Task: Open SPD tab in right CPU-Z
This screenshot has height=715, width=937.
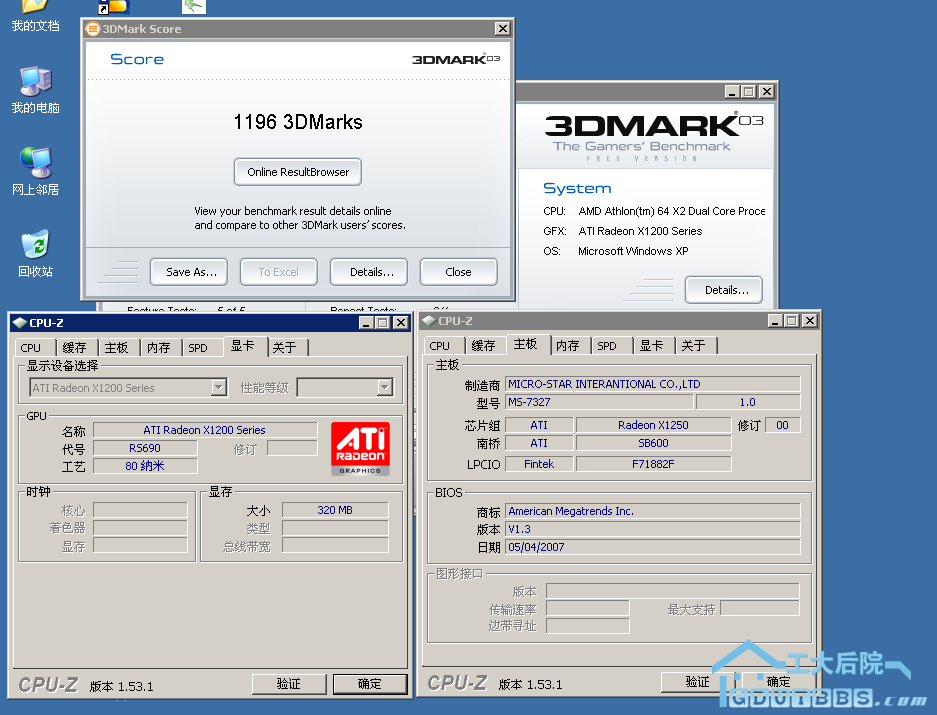Action: [x=611, y=346]
